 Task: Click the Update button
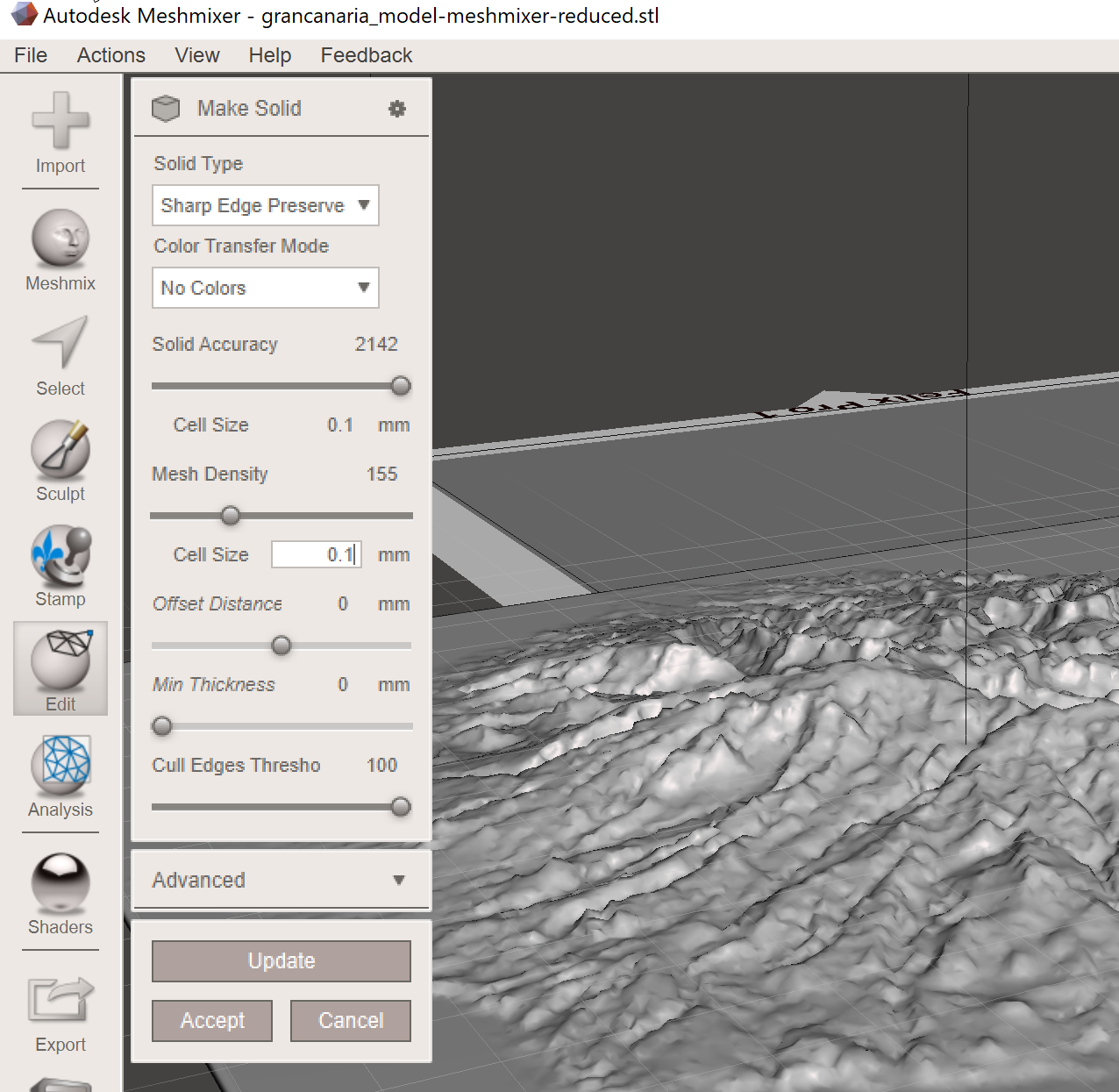282,961
